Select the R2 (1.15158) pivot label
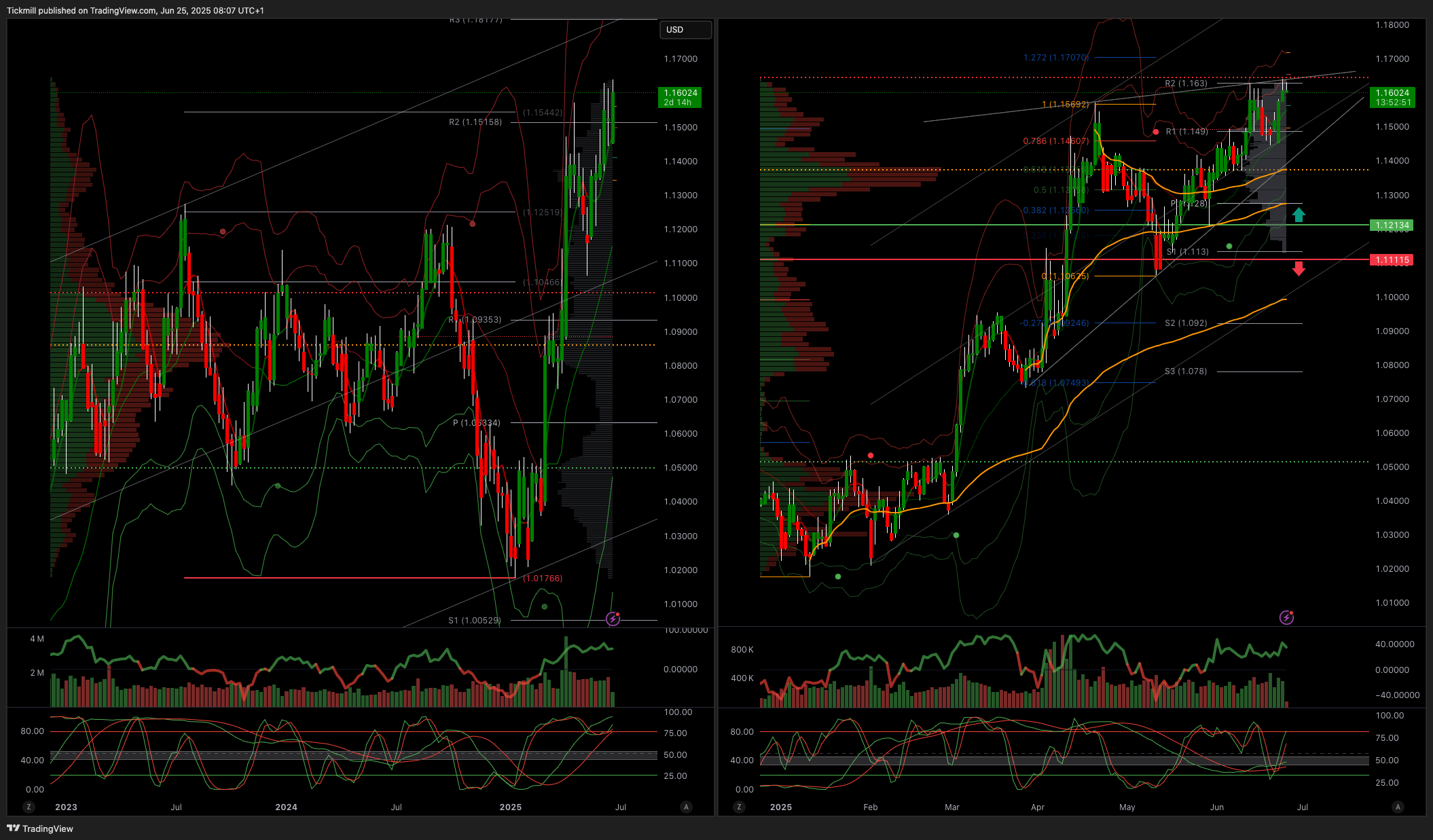This screenshot has height=840, width=1433. [x=475, y=122]
